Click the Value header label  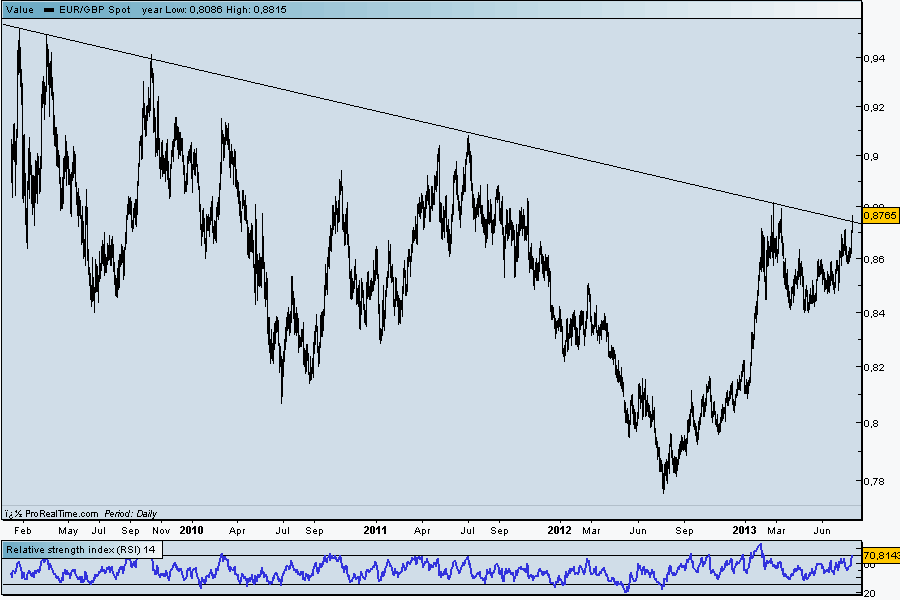[20, 10]
